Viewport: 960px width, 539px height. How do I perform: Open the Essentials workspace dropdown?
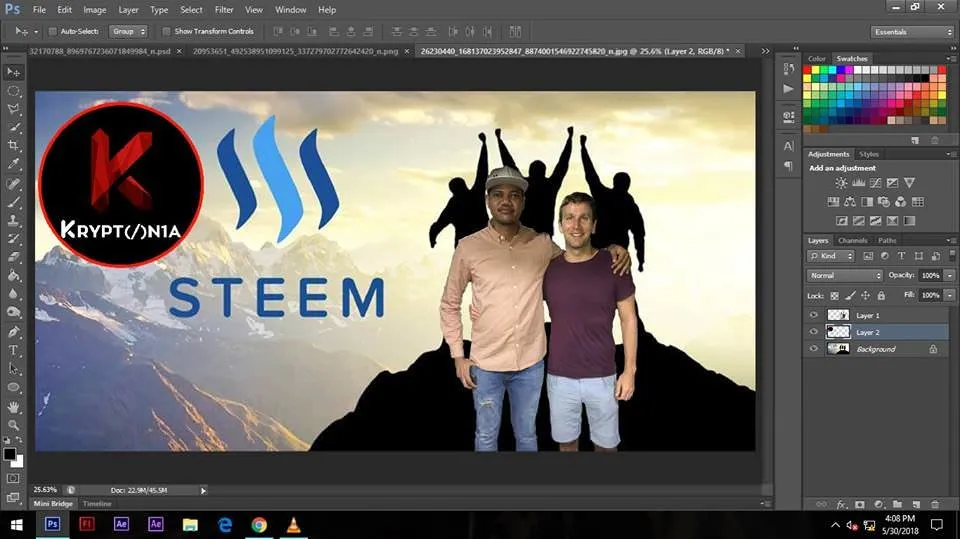coord(912,32)
